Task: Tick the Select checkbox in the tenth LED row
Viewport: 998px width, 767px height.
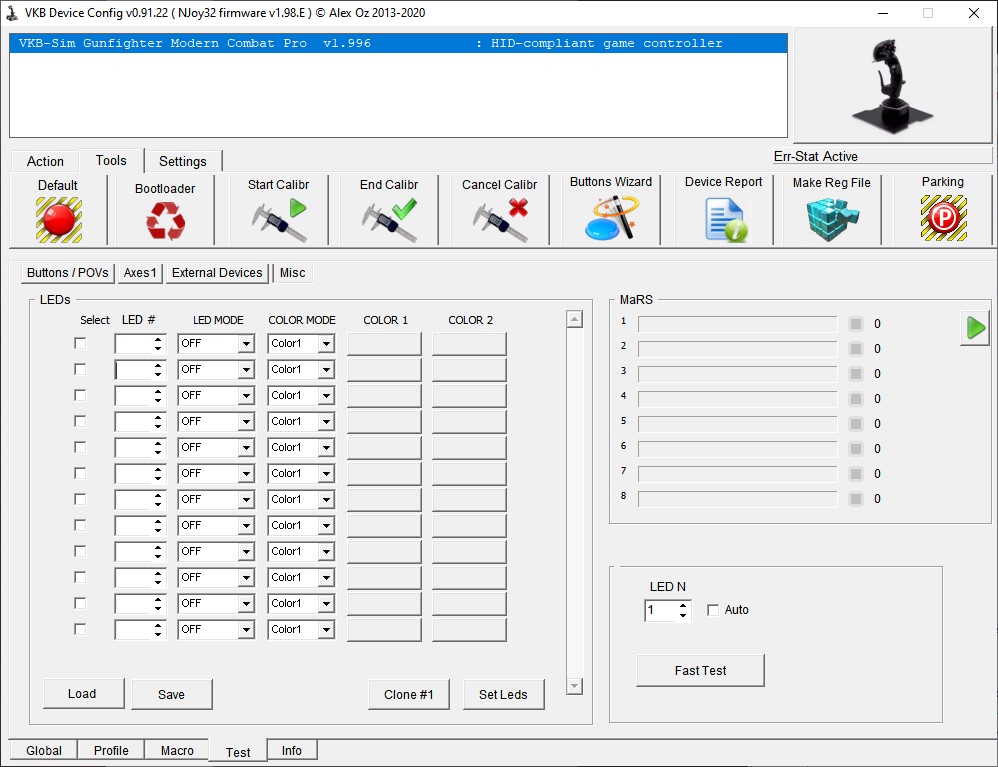Action: click(x=80, y=577)
